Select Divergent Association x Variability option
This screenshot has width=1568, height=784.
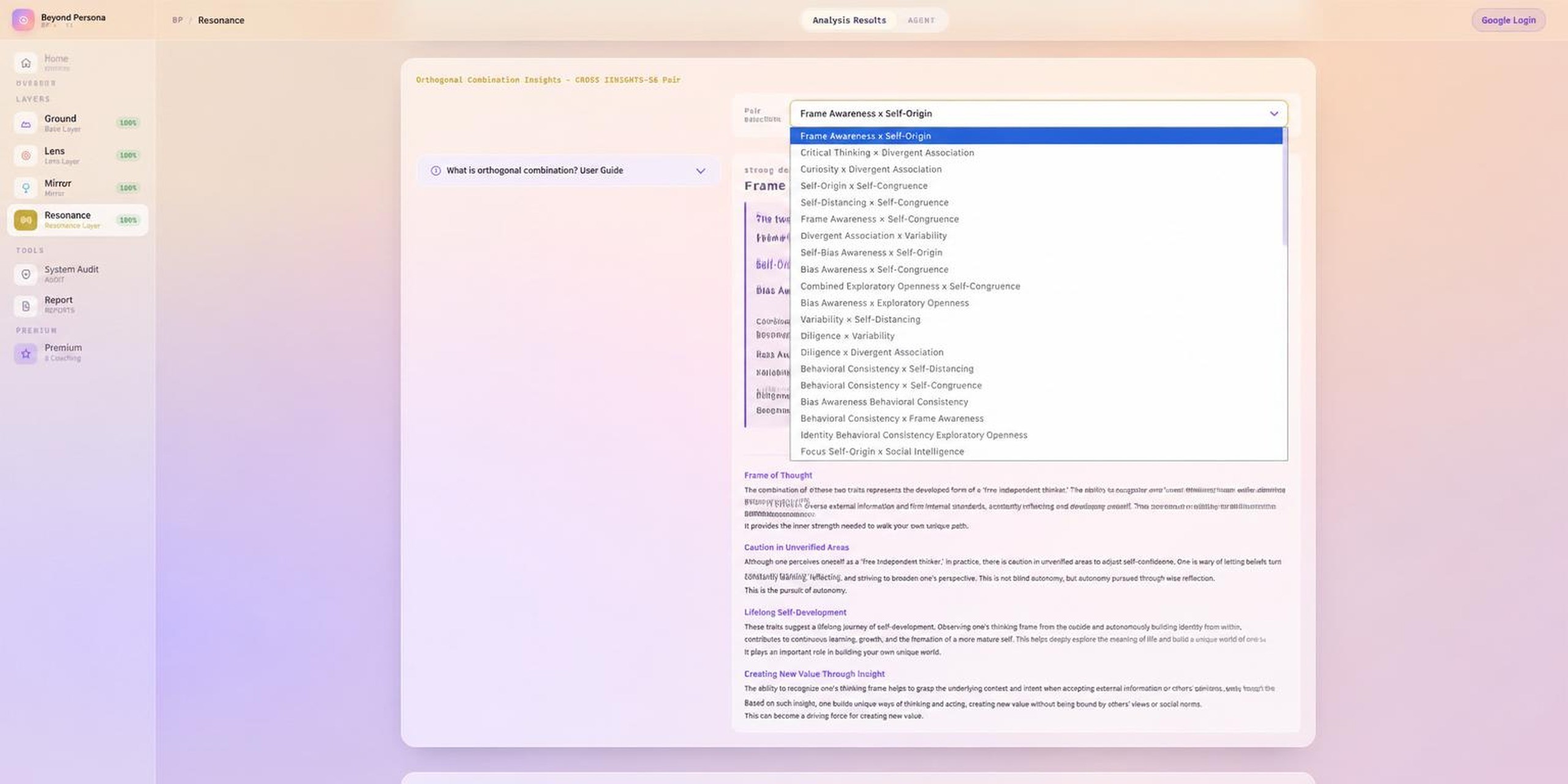(x=1036, y=235)
